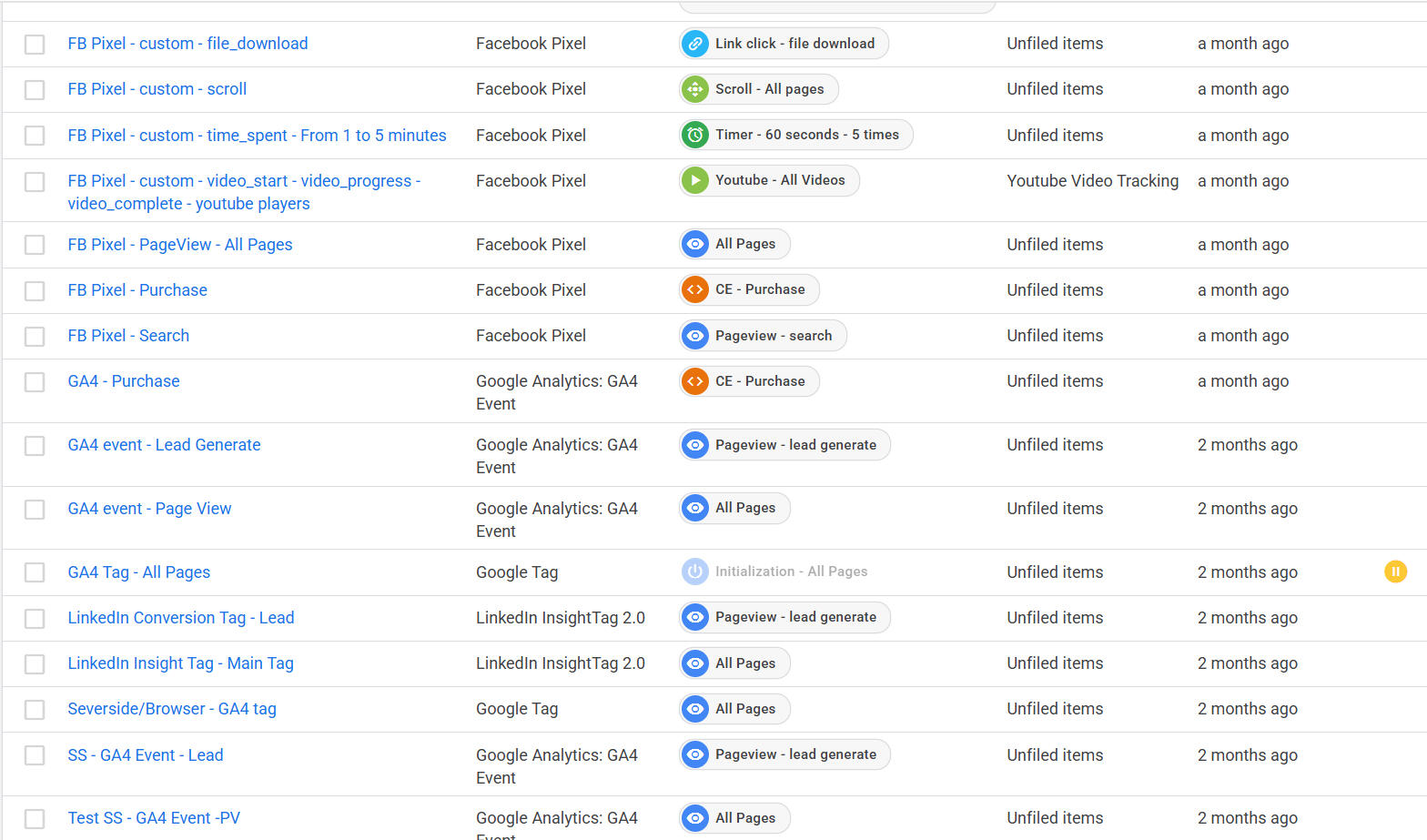Click the Pageview - search eye icon

click(x=695, y=336)
